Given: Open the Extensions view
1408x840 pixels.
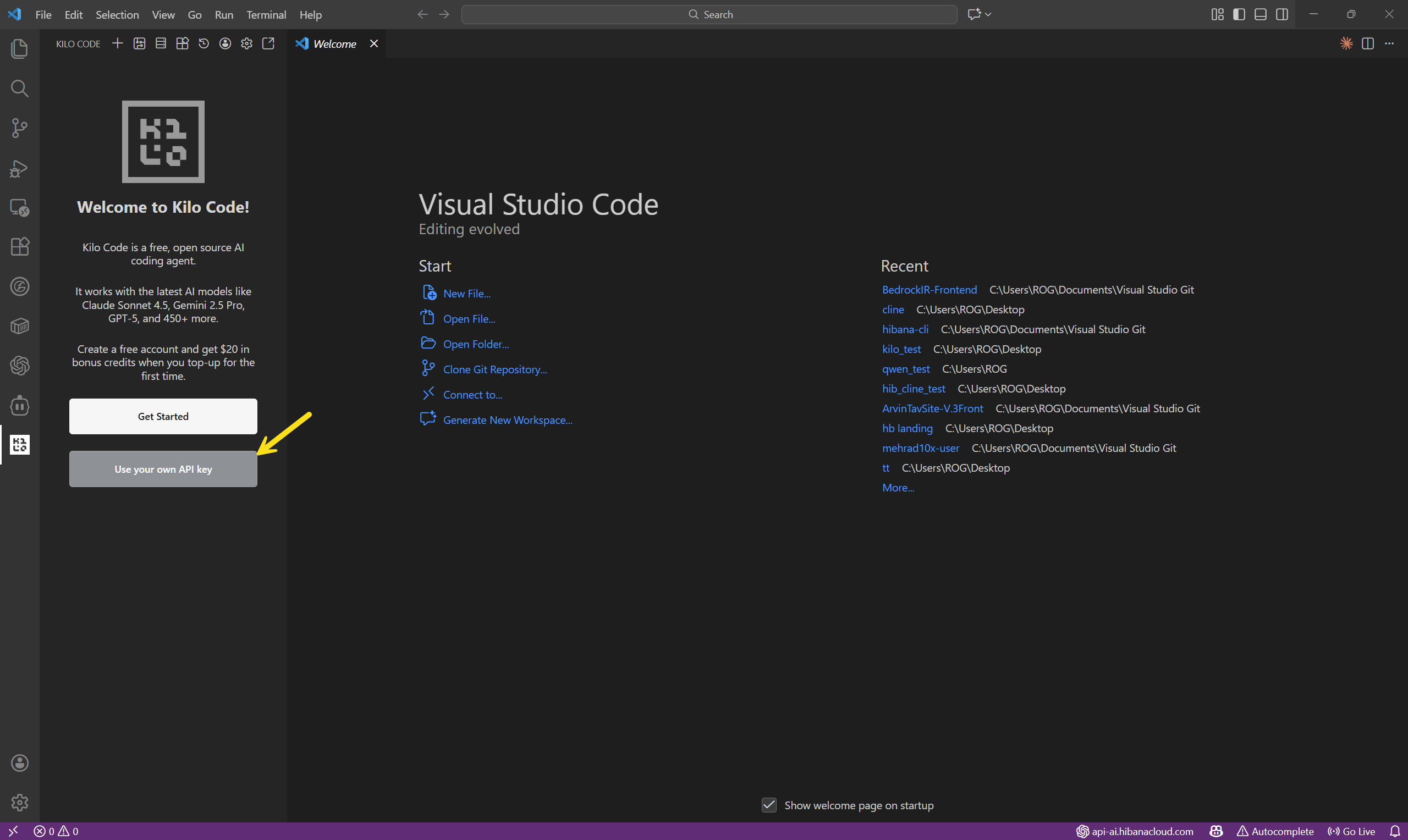Looking at the screenshot, I should pyautogui.click(x=20, y=247).
